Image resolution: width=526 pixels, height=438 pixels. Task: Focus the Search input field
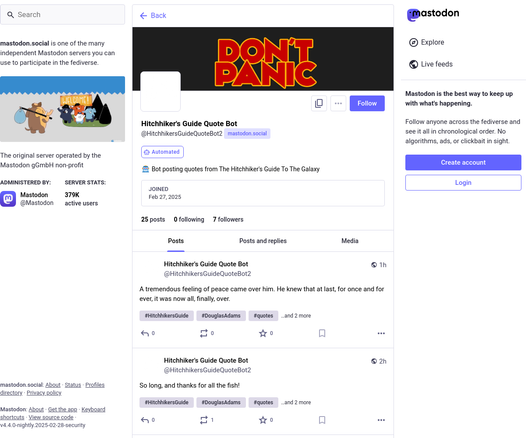pos(62,14)
